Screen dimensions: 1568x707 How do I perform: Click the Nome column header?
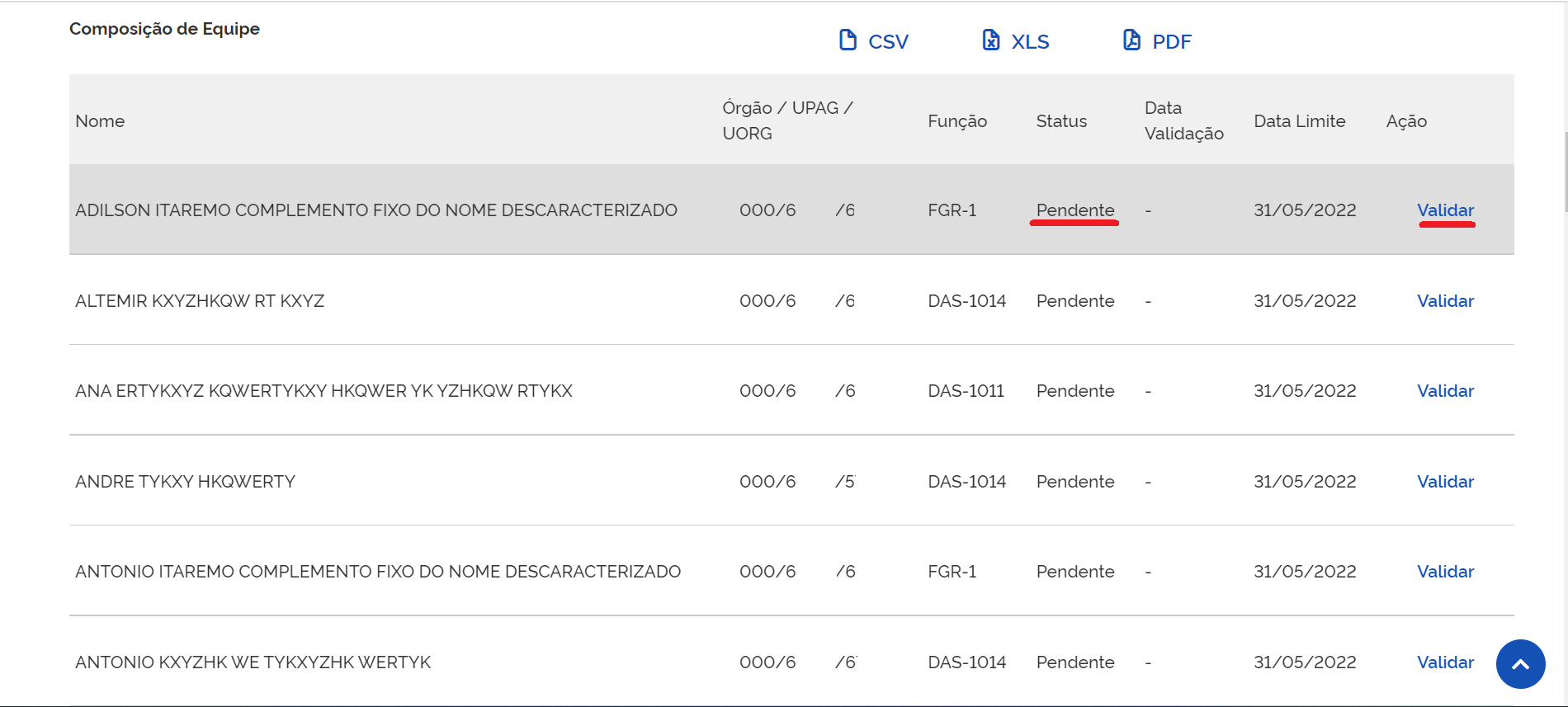[x=100, y=121]
